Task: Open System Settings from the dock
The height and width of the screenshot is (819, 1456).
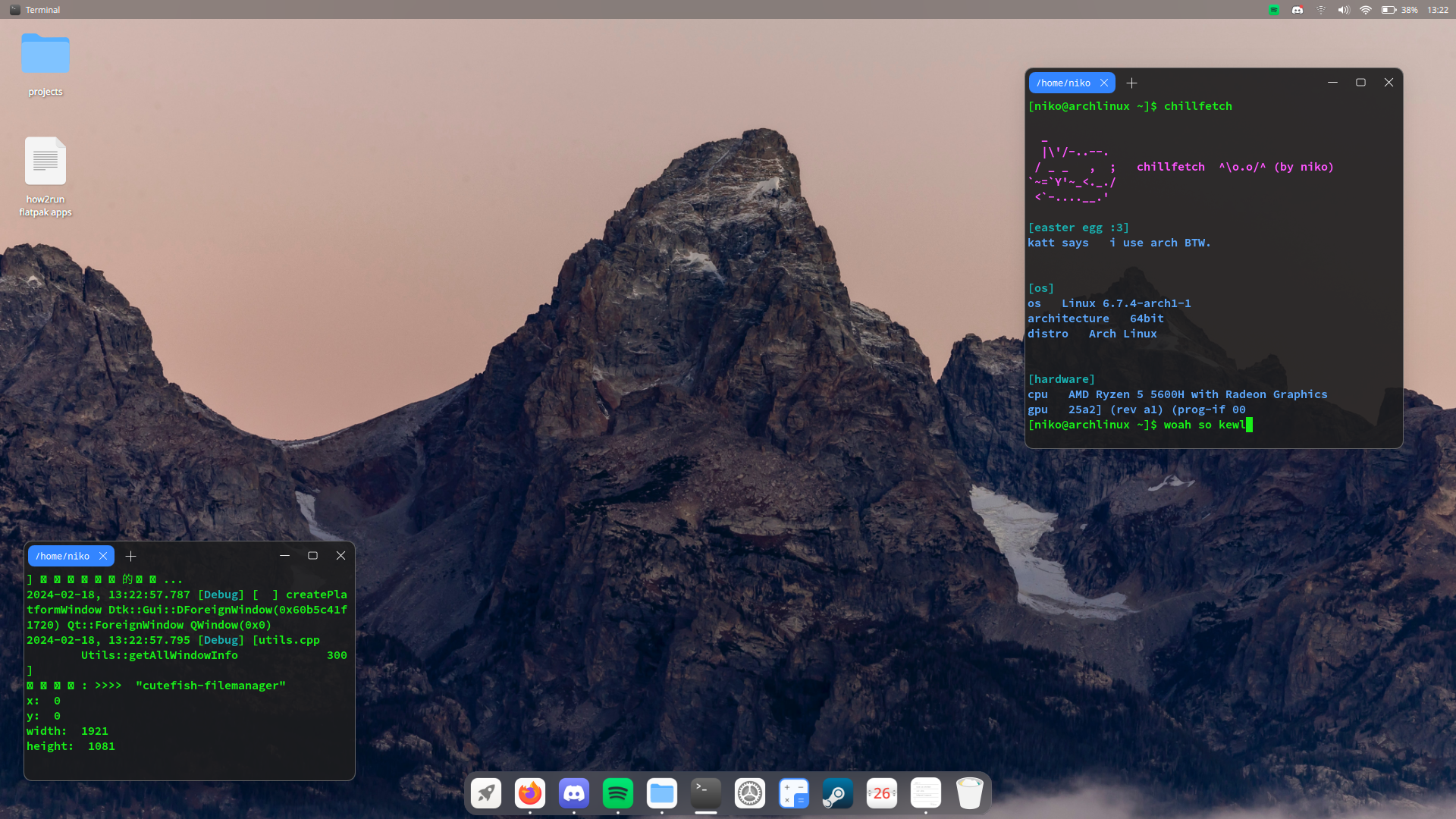Action: tap(750, 793)
